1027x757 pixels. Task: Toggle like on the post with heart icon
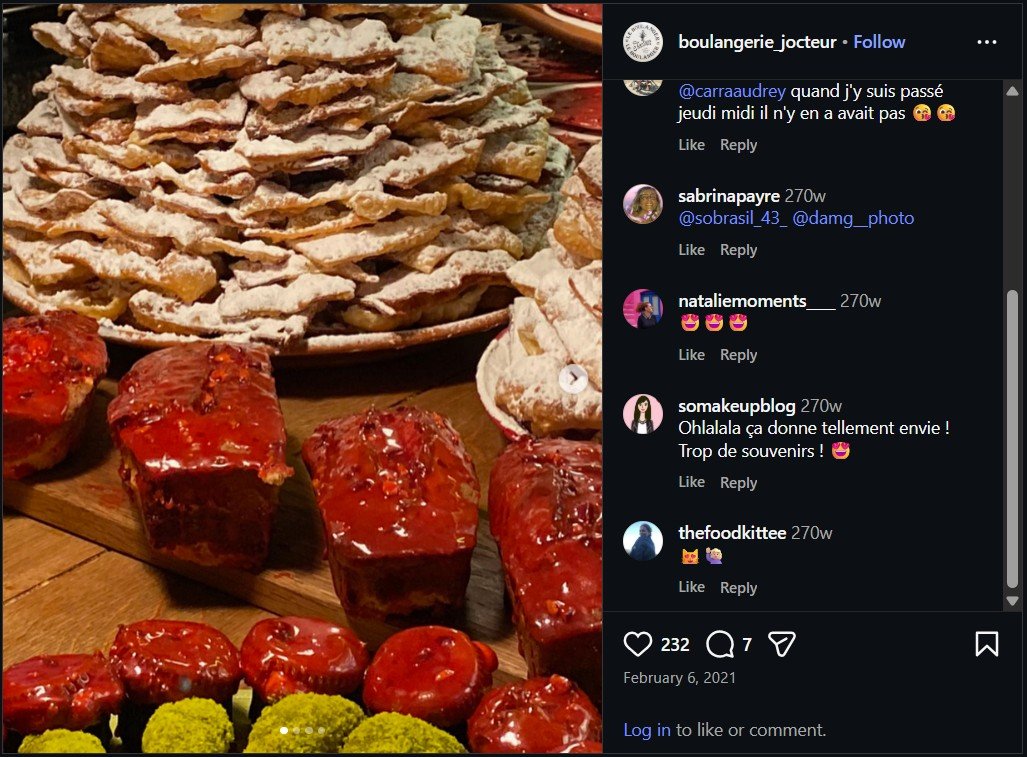[x=638, y=644]
